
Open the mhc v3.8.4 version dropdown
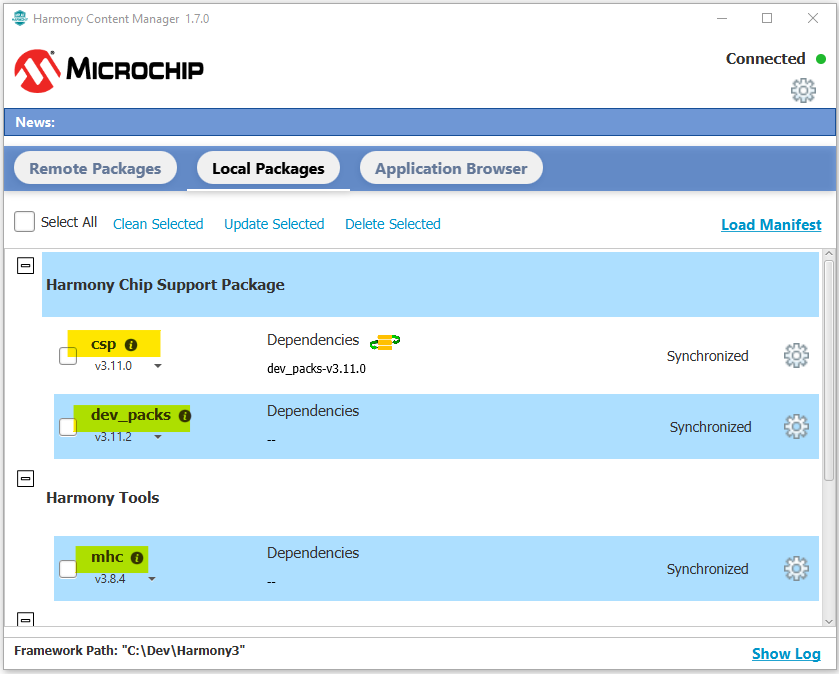pyautogui.click(x=152, y=579)
